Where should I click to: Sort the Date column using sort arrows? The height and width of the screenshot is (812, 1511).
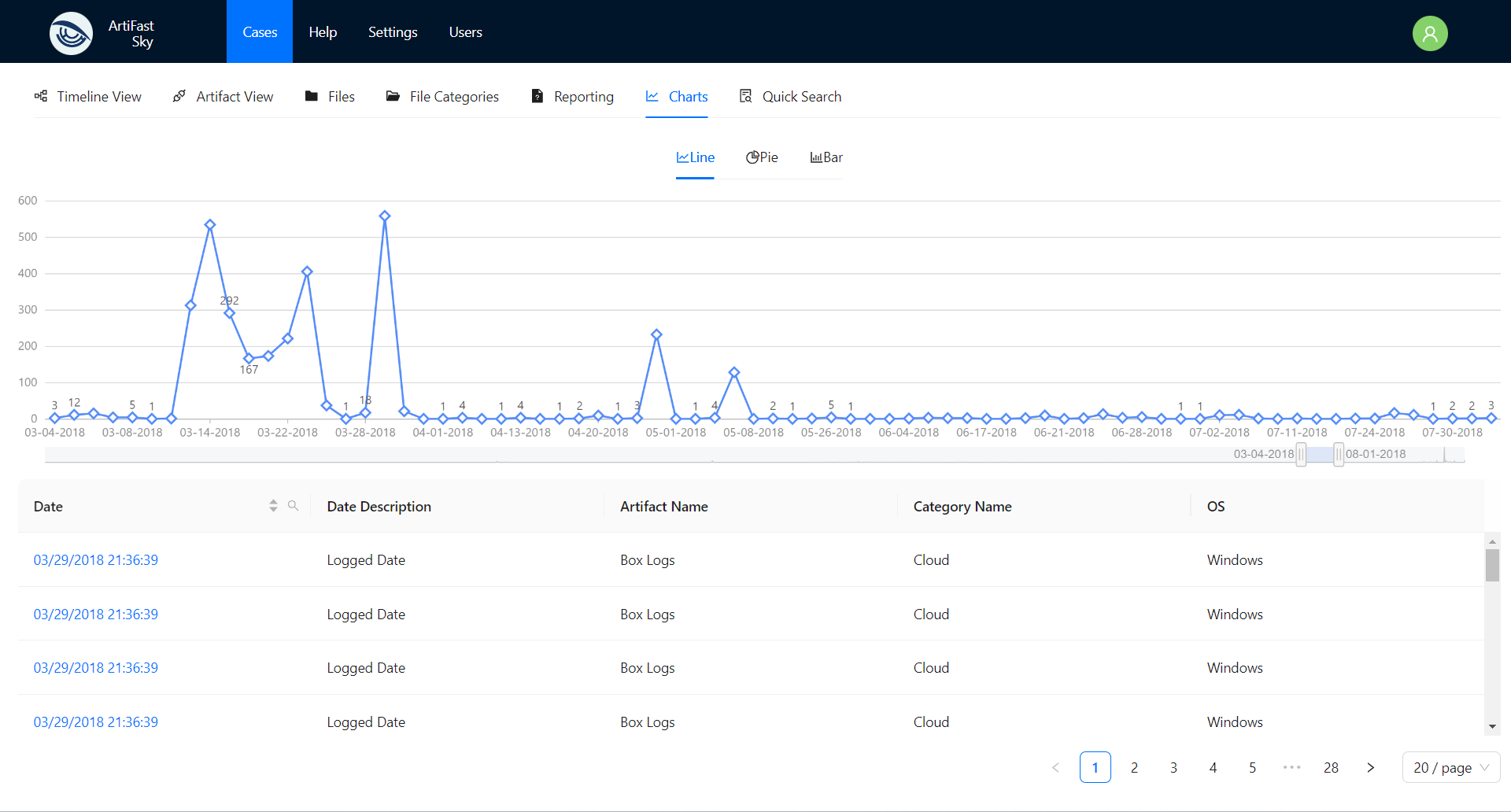[273, 506]
